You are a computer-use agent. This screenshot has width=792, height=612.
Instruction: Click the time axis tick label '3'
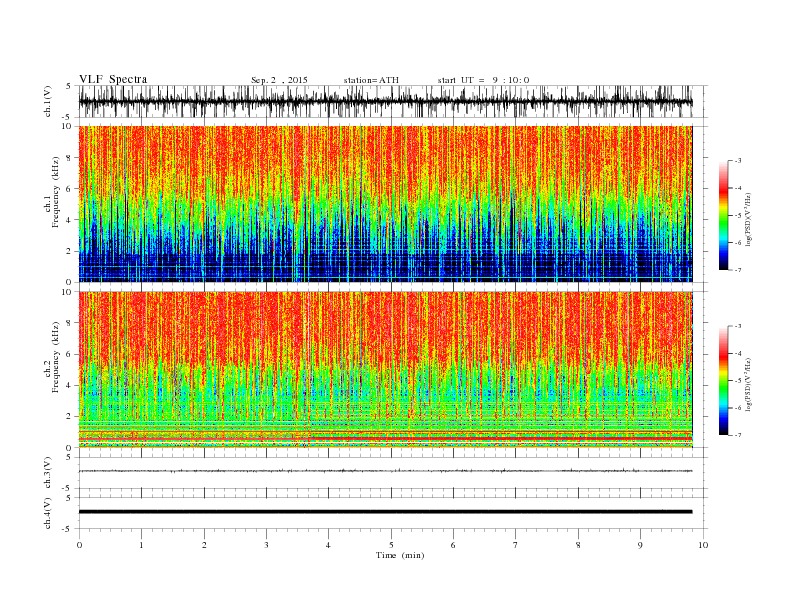[266, 545]
